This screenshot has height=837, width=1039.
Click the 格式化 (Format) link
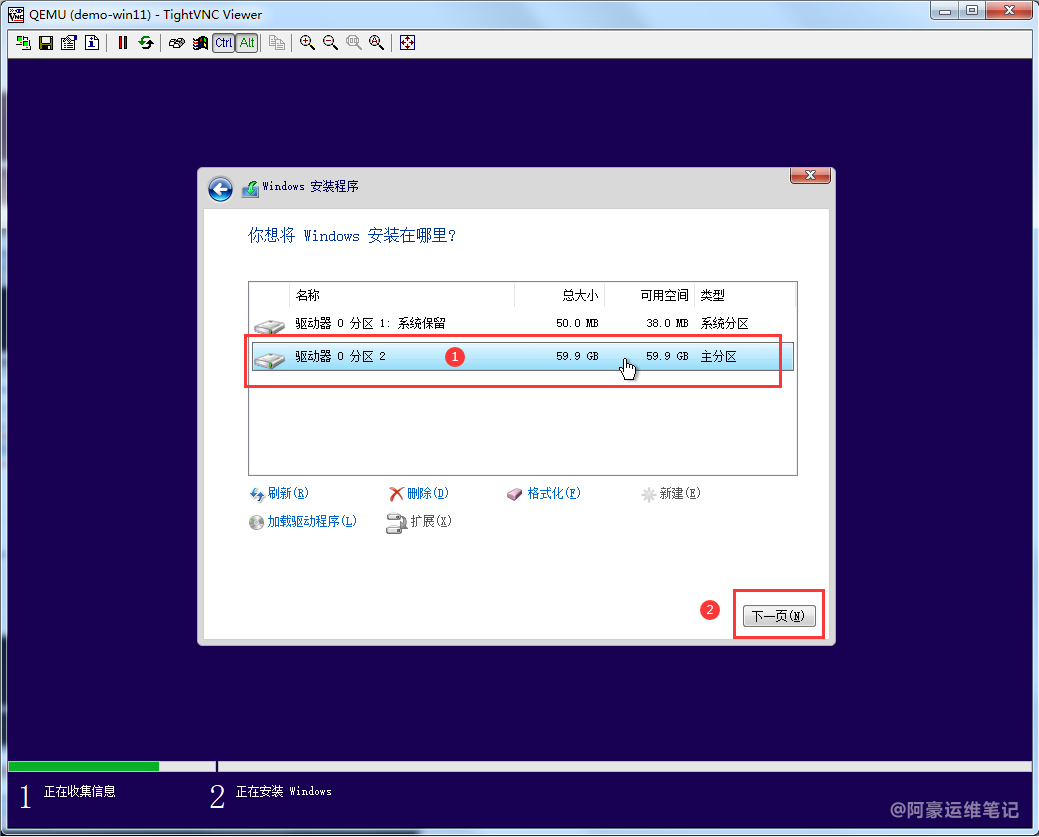(553, 494)
